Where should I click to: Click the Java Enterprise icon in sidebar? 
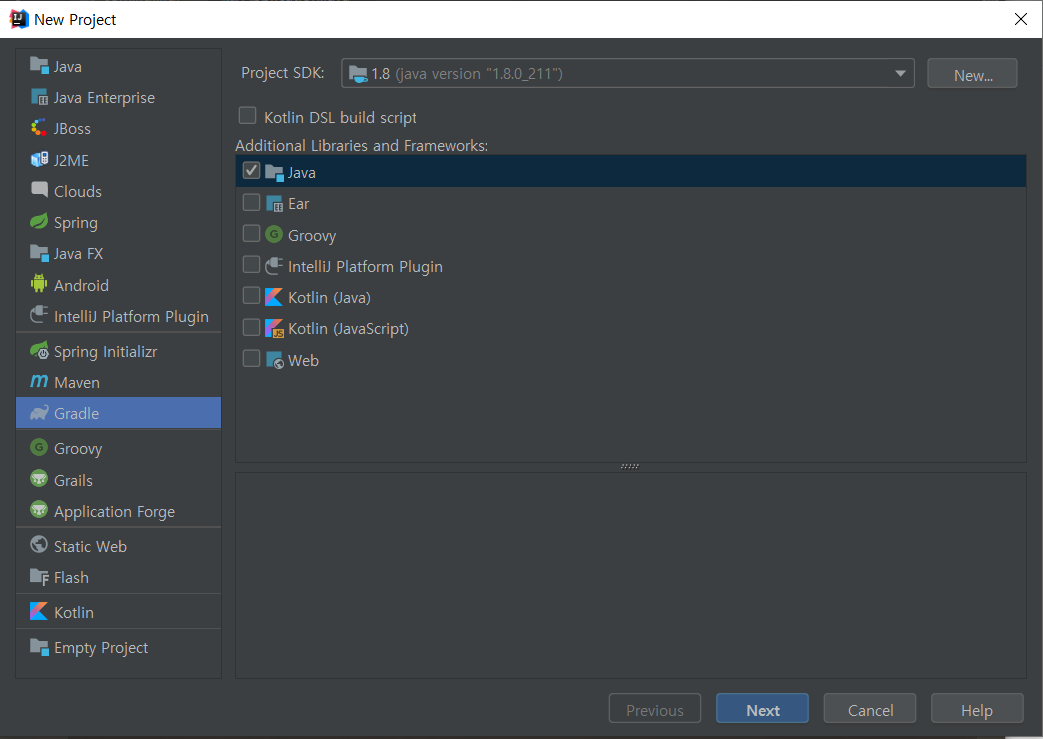[39, 97]
